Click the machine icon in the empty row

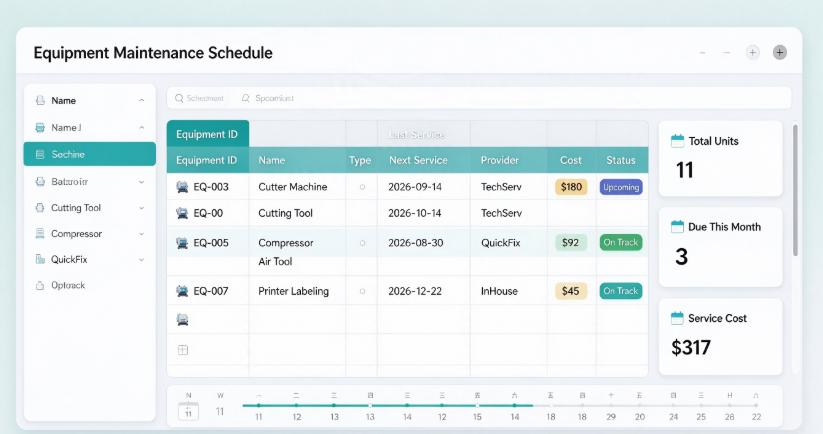pos(182,320)
